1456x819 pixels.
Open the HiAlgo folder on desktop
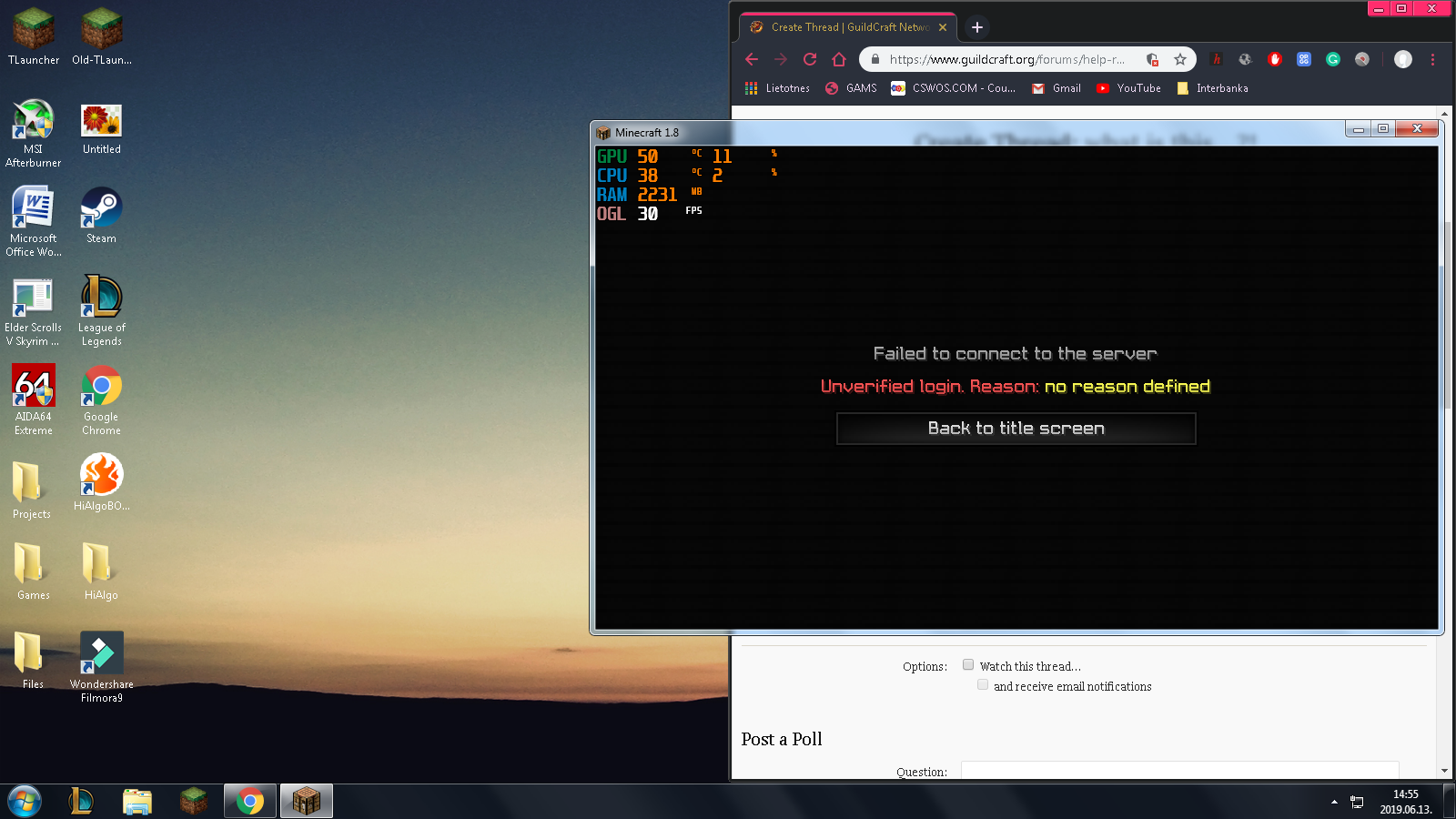click(x=102, y=571)
